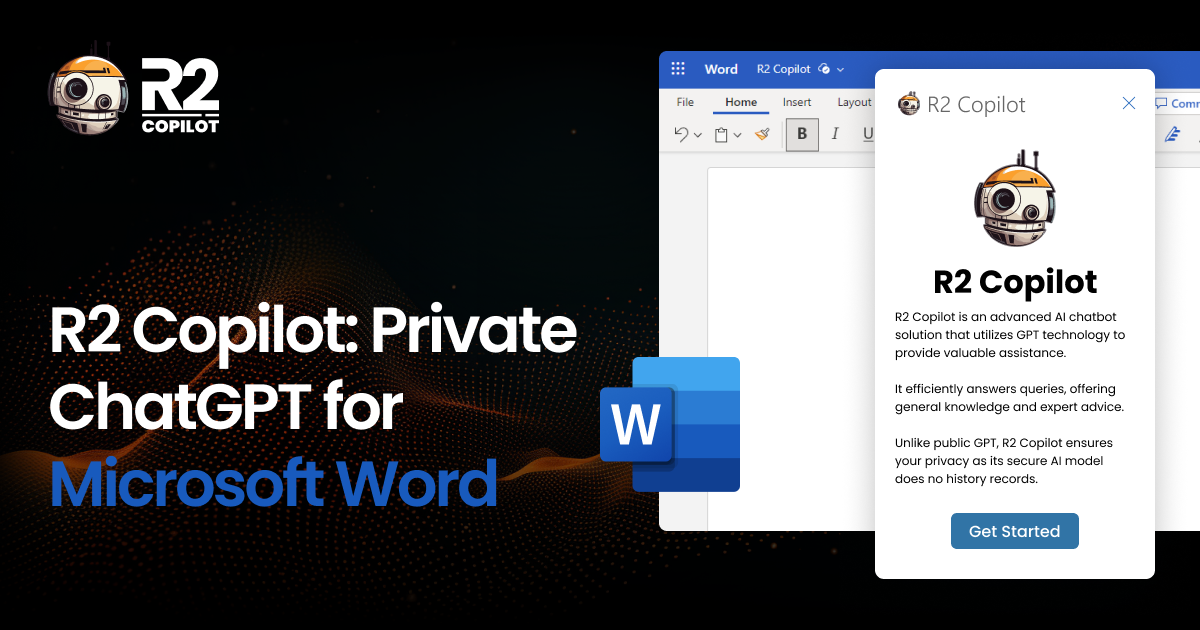Click the save status icon beside the document title
Viewport: 1200px width, 630px height.
pyautogui.click(x=823, y=69)
